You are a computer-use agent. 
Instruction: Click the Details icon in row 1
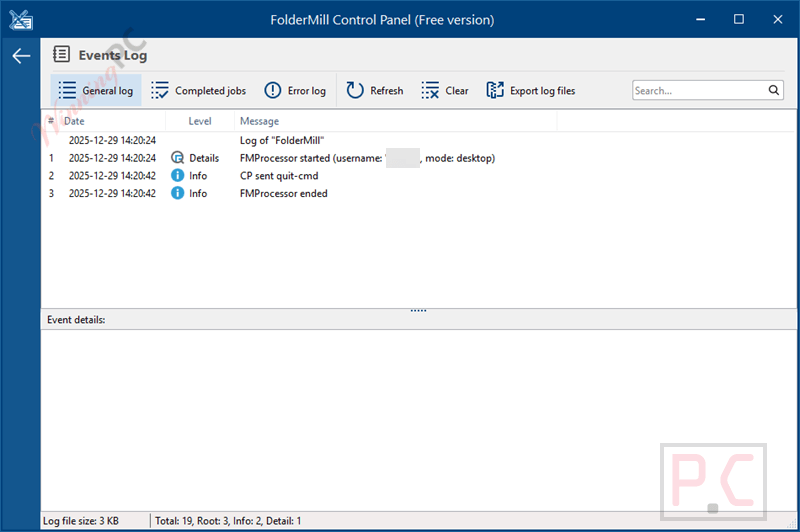click(x=177, y=158)
